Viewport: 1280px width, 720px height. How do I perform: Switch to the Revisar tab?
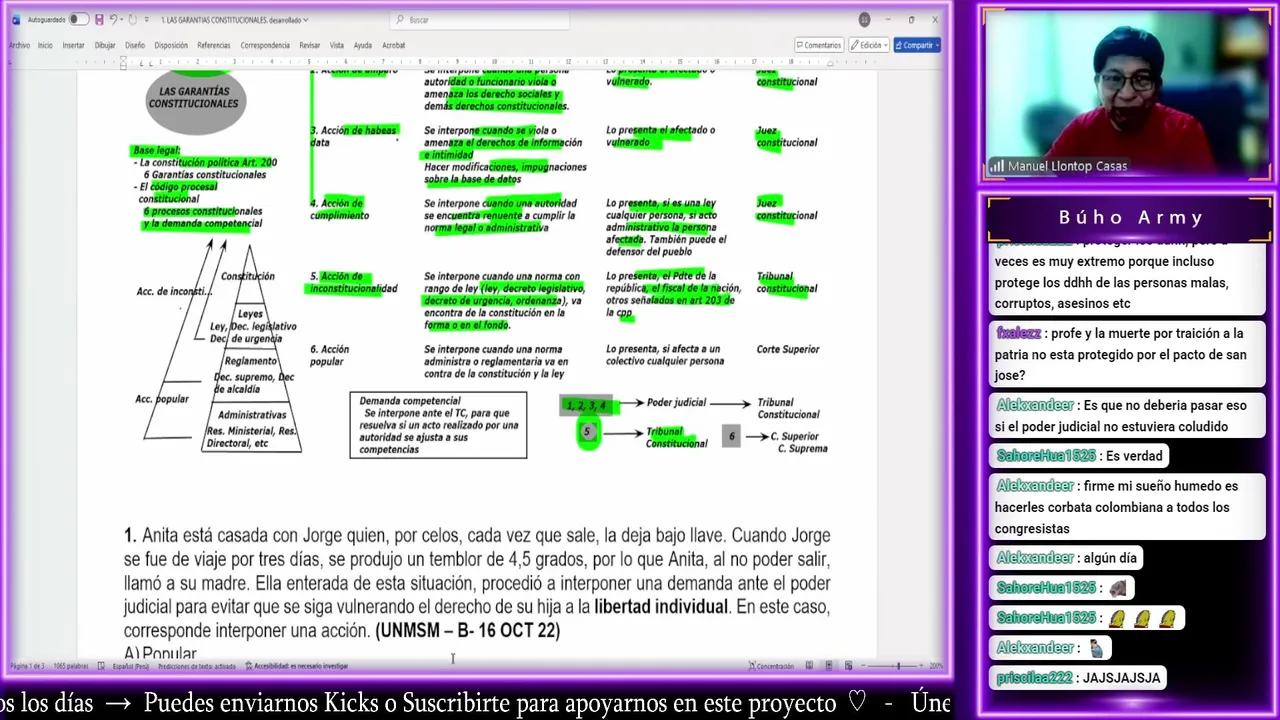pos(310,45)
